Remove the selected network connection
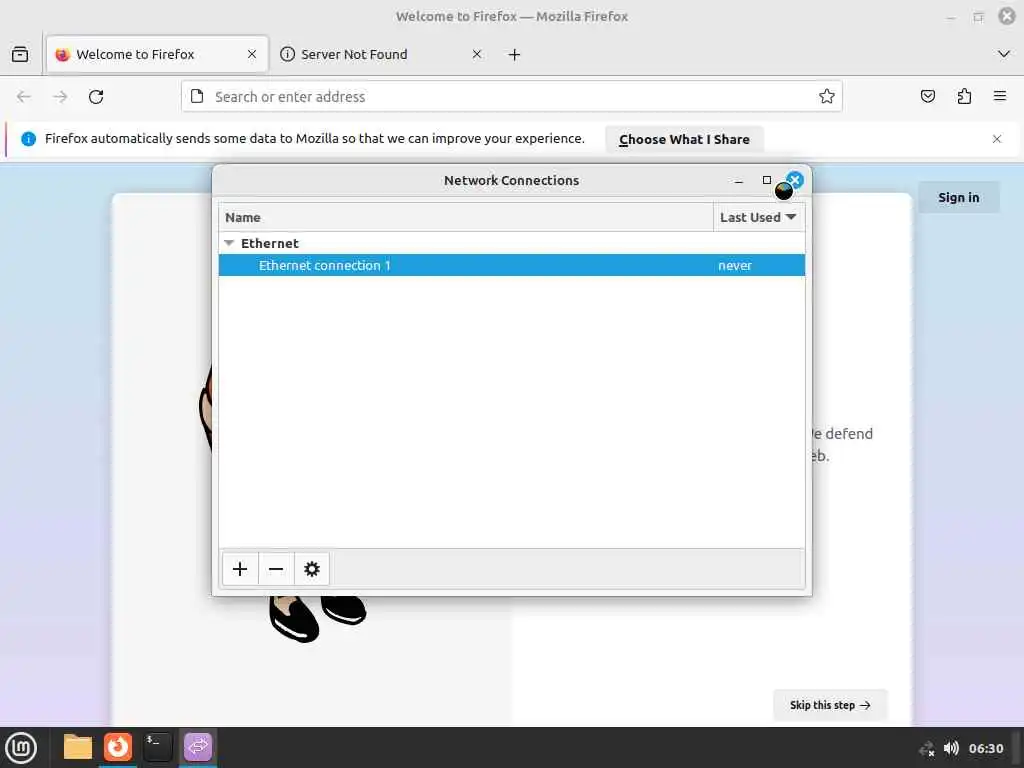 click(276, 569)
